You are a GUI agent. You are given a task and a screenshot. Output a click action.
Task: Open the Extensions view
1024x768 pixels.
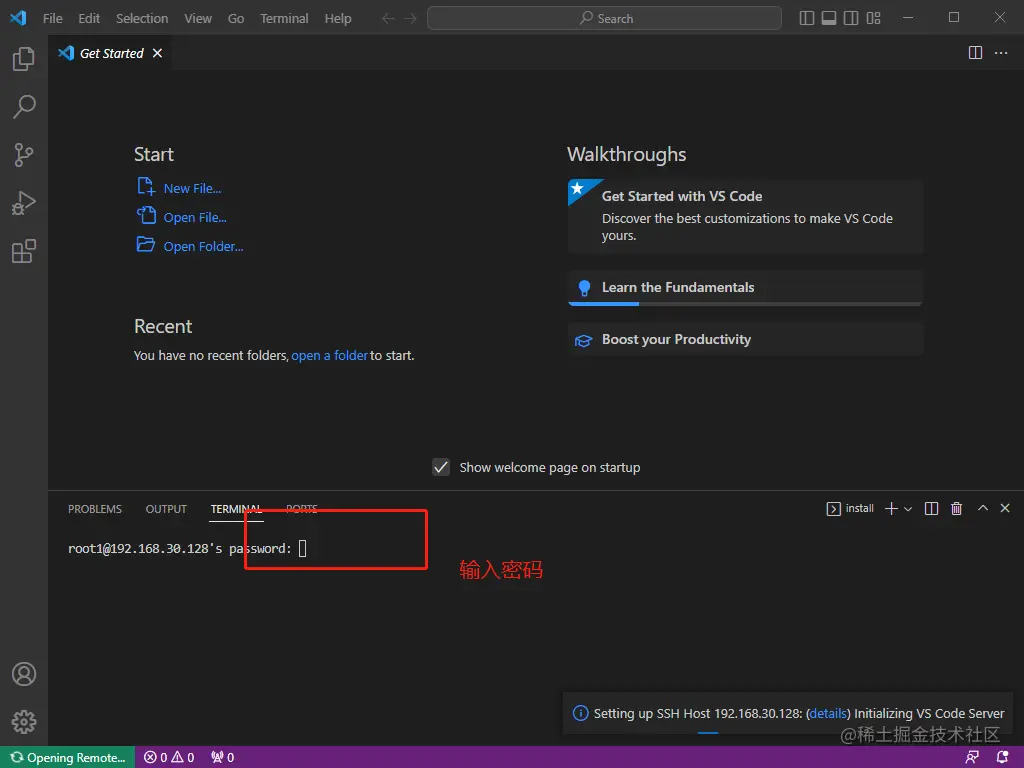(24, 251)
